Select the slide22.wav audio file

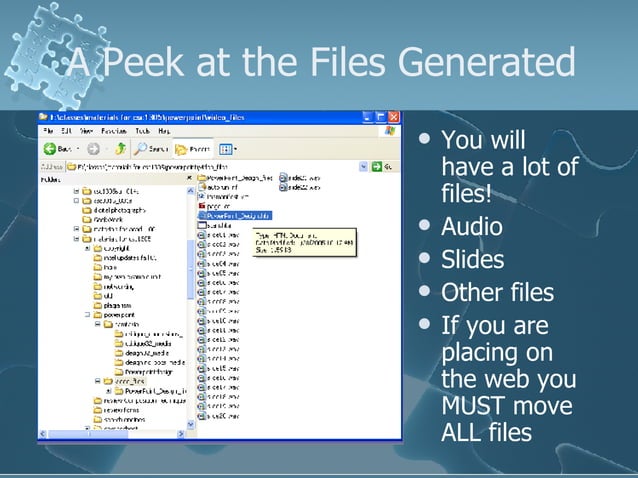coord(299,187)
